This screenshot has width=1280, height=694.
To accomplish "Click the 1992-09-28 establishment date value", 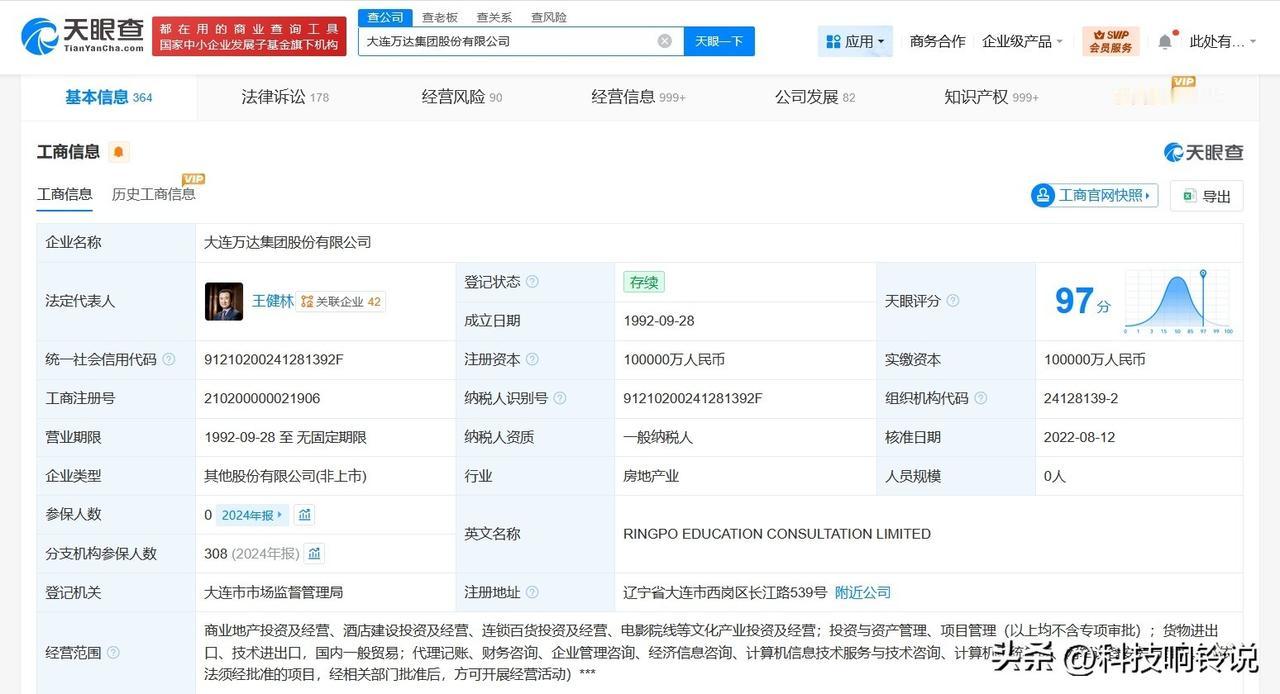I will 659,321.
